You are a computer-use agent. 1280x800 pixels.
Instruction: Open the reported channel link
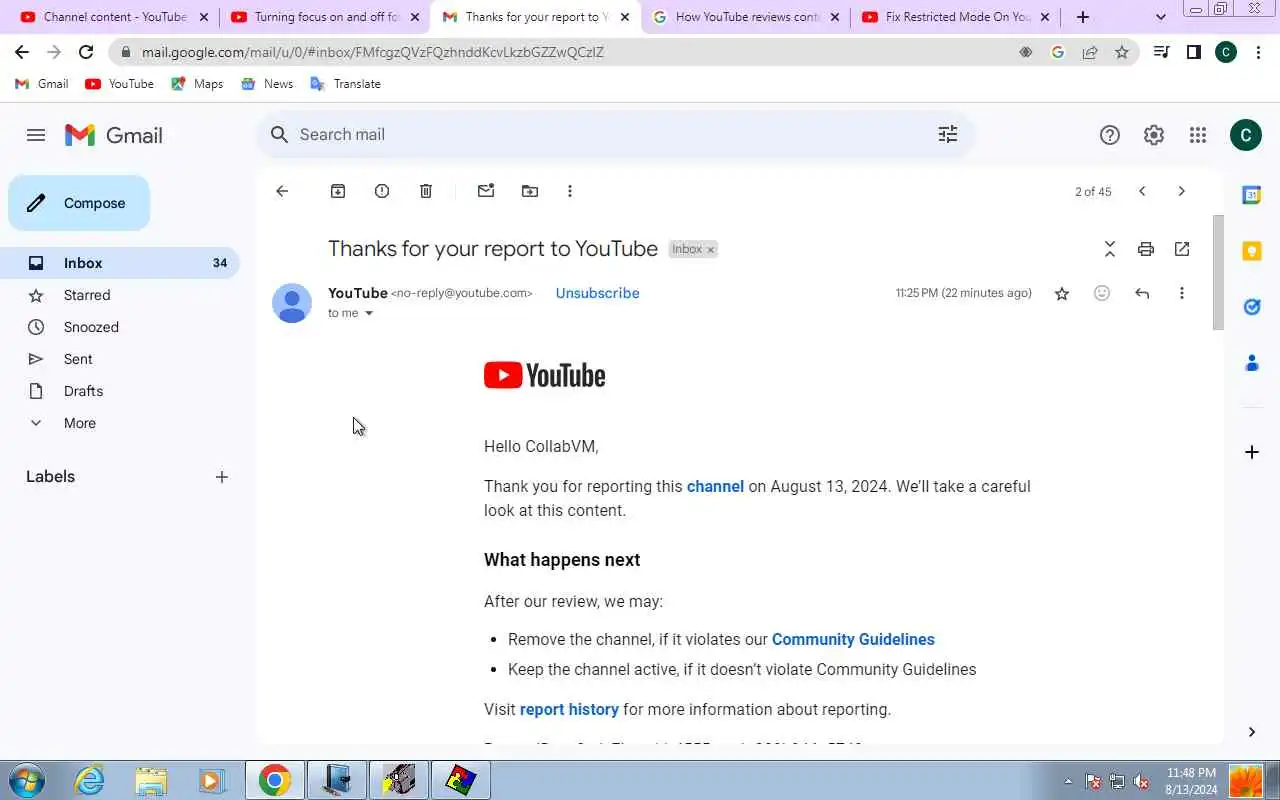pos(715,486)
